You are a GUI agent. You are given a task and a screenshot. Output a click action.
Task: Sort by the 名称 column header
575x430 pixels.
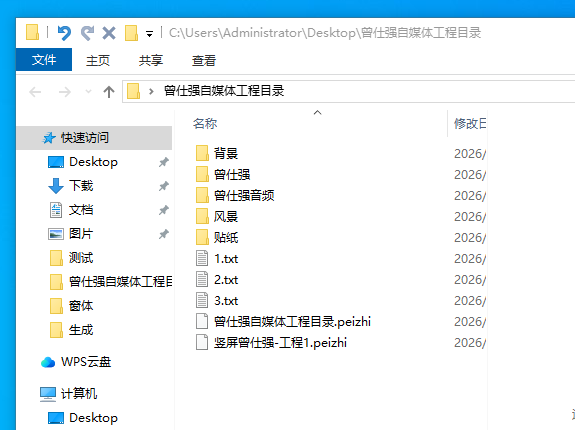click(205, 124)
